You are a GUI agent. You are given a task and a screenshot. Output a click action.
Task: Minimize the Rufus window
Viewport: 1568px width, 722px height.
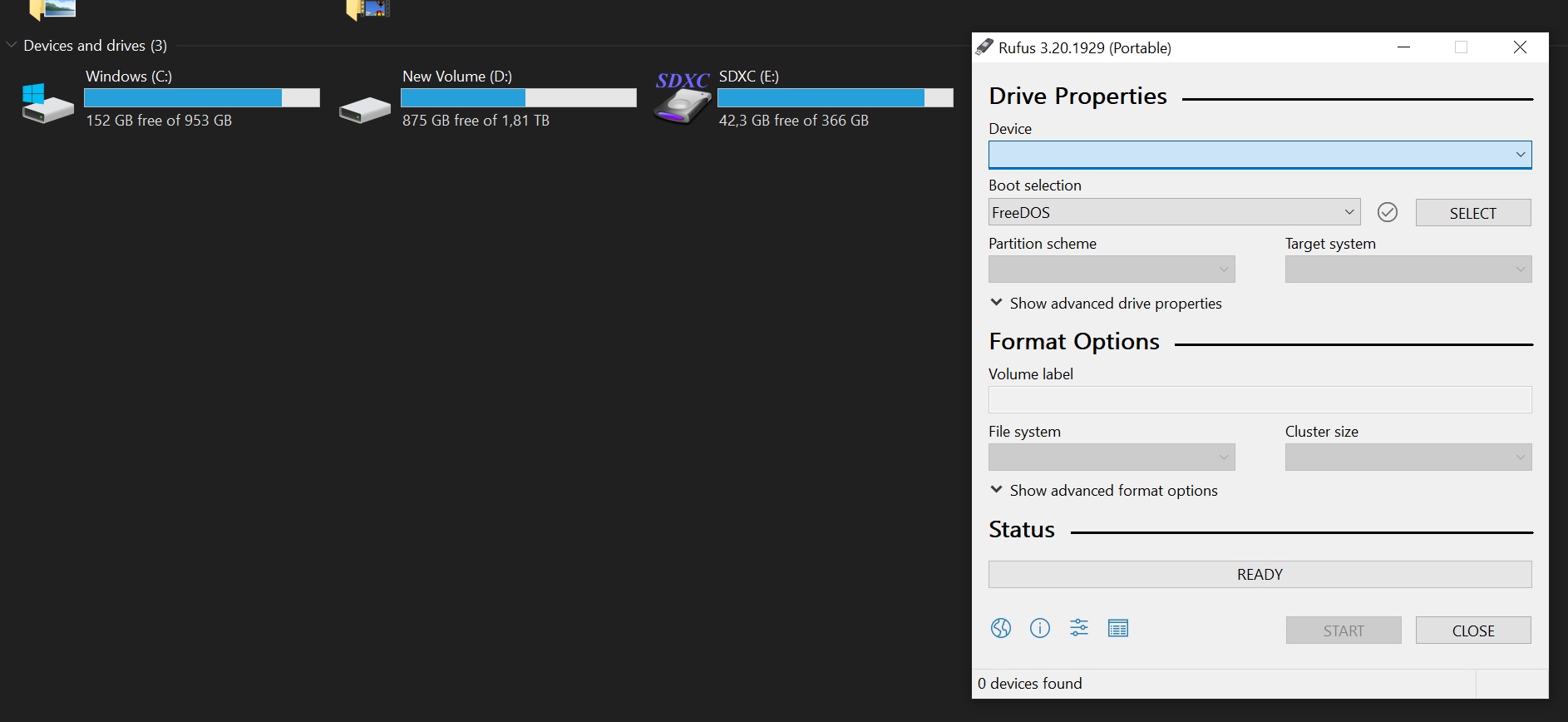click(x=1404, y=47)
